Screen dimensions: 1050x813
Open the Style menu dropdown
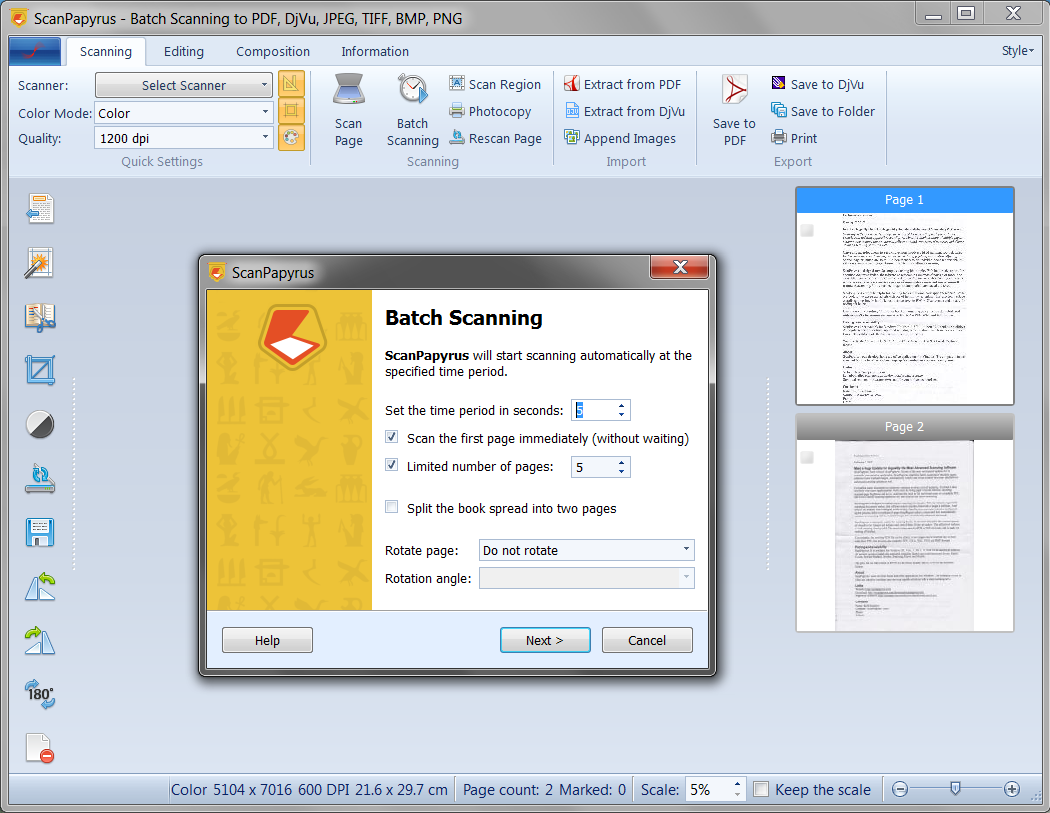pos(1017,51)
